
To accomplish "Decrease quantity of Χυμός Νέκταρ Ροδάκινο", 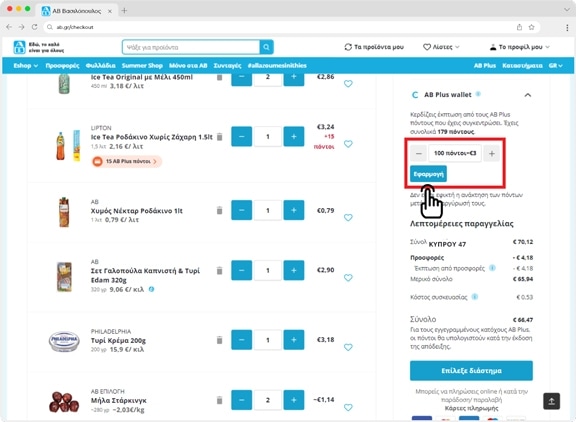I will tap(241, 210).
